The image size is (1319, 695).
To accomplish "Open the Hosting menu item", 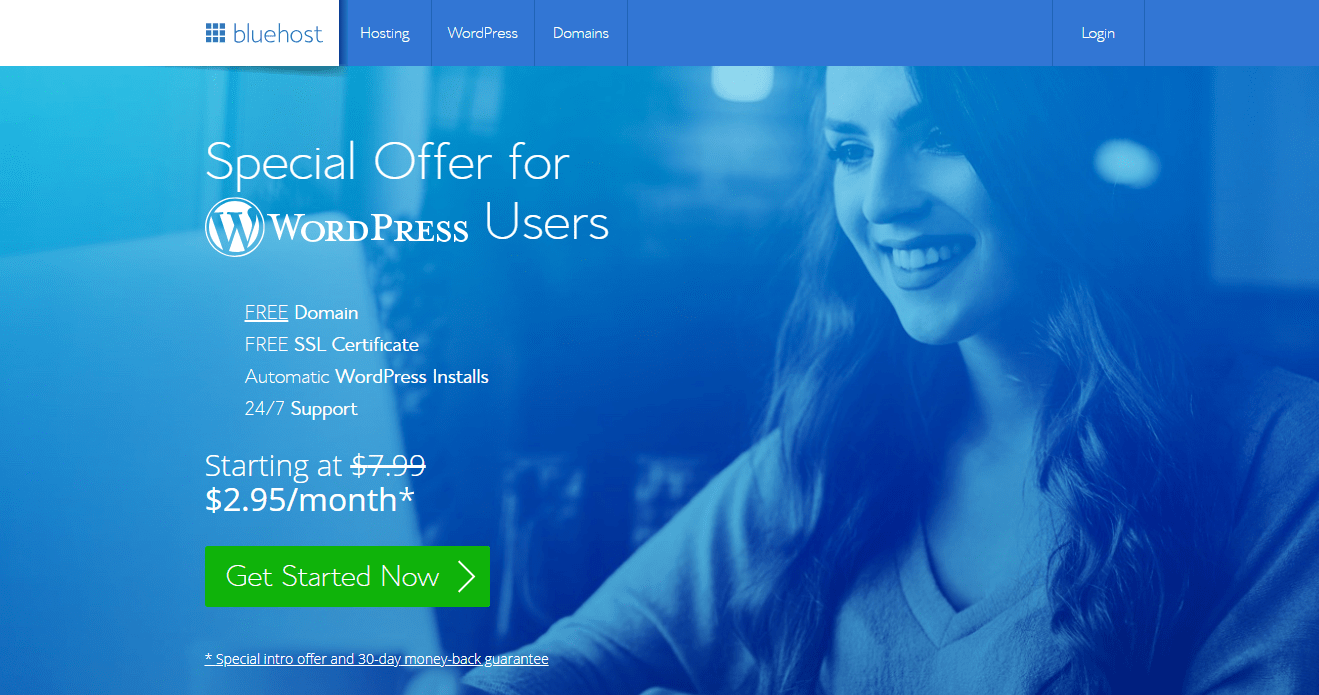I will pyautogui.click(x=385, y=33).
